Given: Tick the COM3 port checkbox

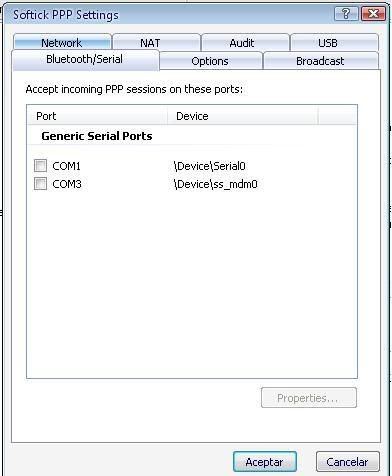Looking at the screenshot, I should [x=40, y=183].
